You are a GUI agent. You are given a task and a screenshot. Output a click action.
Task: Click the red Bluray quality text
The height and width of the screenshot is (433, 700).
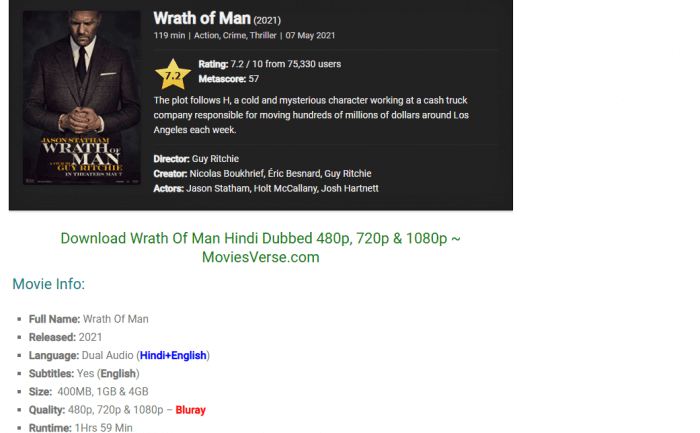click(x=191, y=410)
